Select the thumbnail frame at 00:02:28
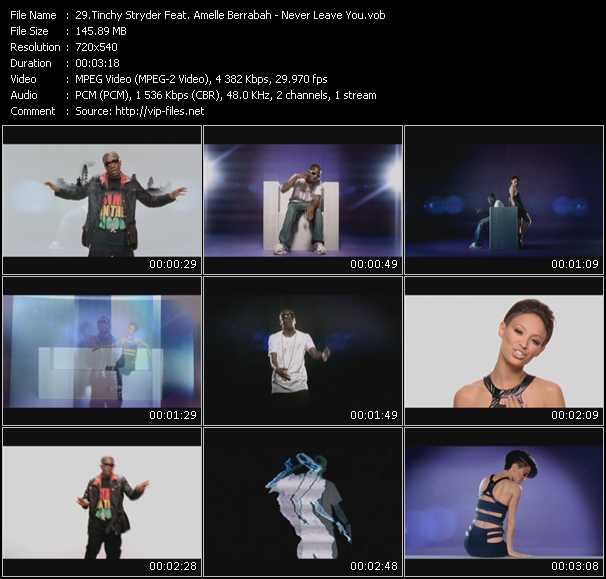Screen dimensions: 606x579 [102, 502]
